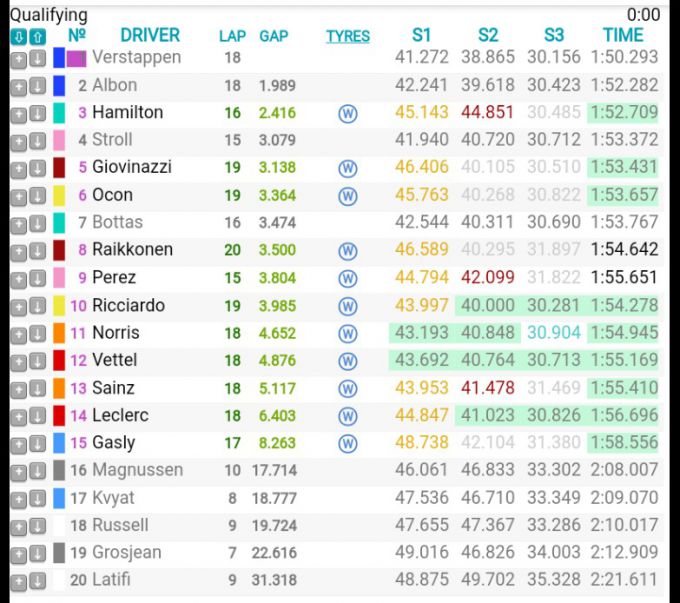Screen dimensions: 680x603
Task: Click the wet tyre icon for Giovinazzi
Action: (348, 168)
